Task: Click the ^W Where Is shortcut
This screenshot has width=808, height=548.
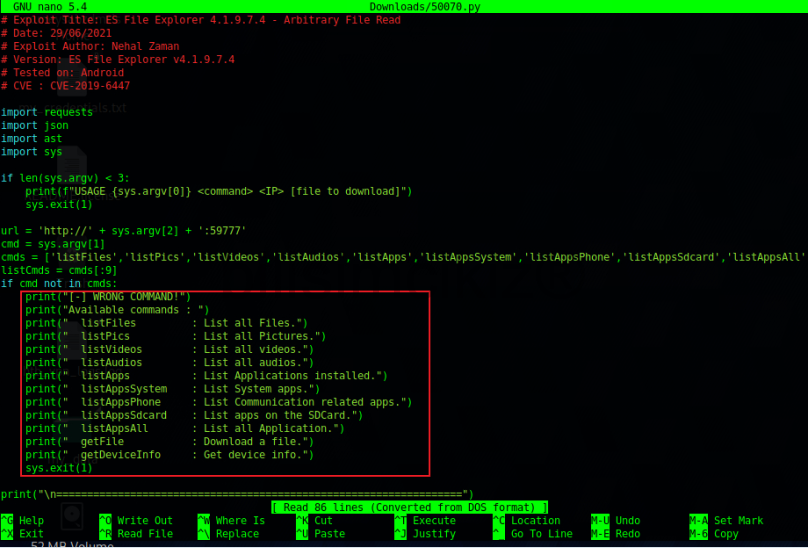Action: click(231, 521)
